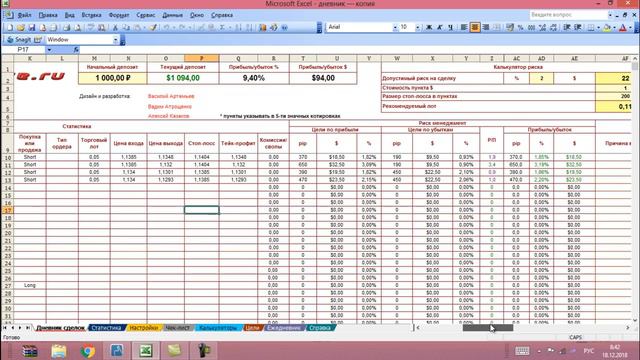Apply Percent style format
Screen dimensions: 640x360
click(520, 27)
